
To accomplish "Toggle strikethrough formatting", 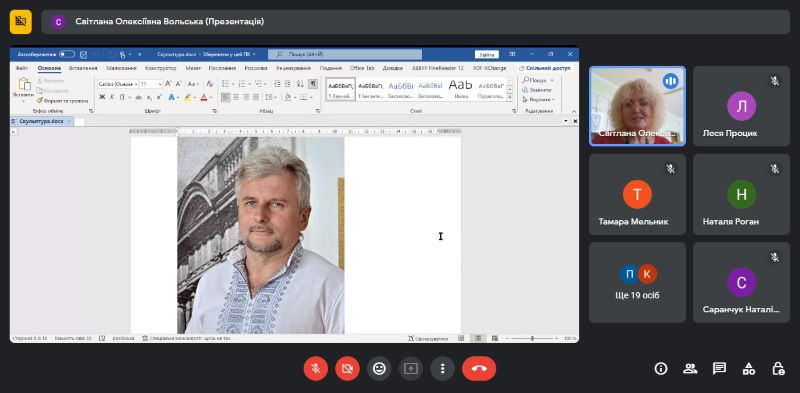I will (x=138, y=97).
